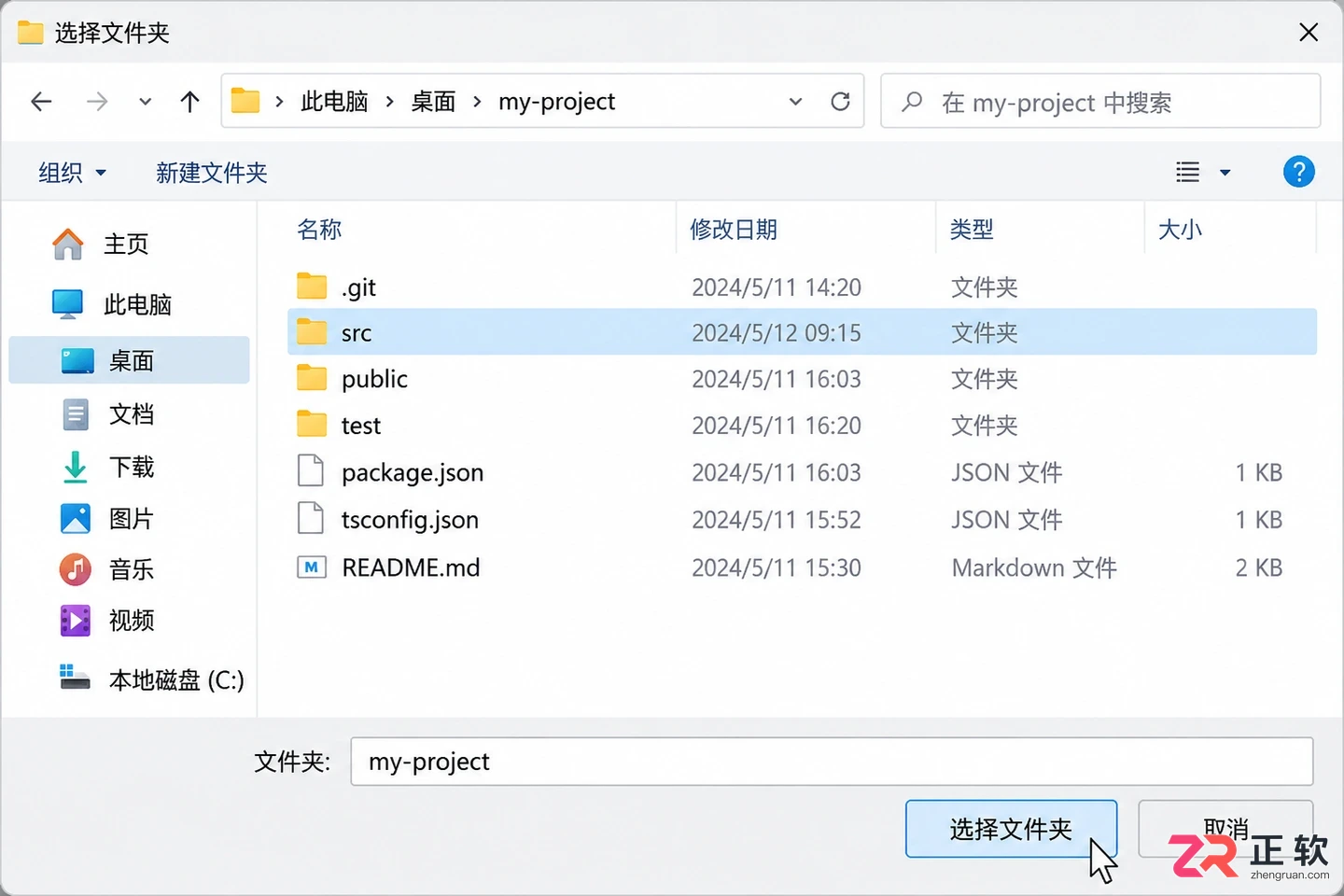
Task: Expand address bar history dropdown
Action: (795, 101)
